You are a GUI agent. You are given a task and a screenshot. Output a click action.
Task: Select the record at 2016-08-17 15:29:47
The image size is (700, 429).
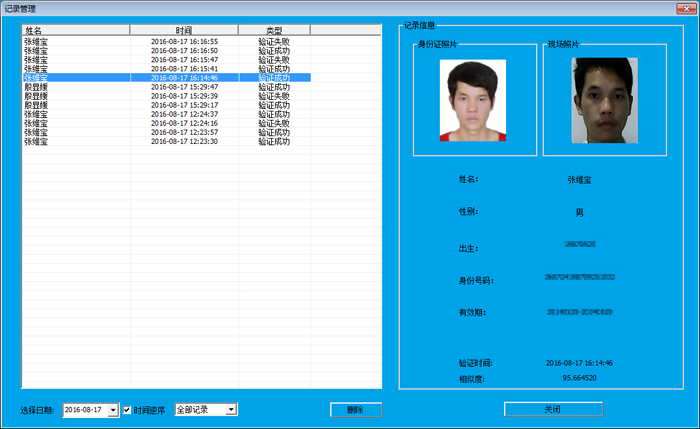184,87
